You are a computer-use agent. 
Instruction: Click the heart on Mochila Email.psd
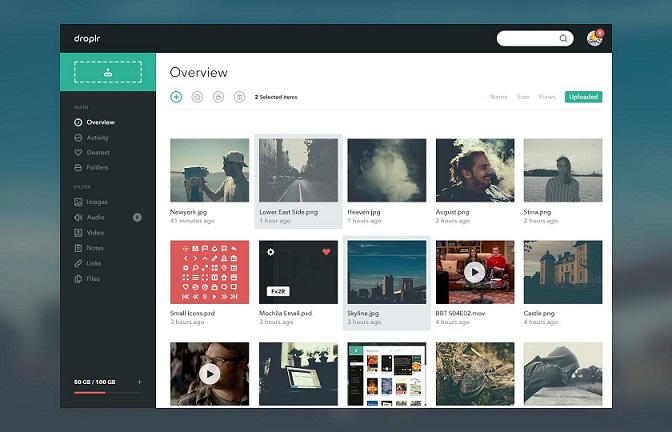coord(326,252)
